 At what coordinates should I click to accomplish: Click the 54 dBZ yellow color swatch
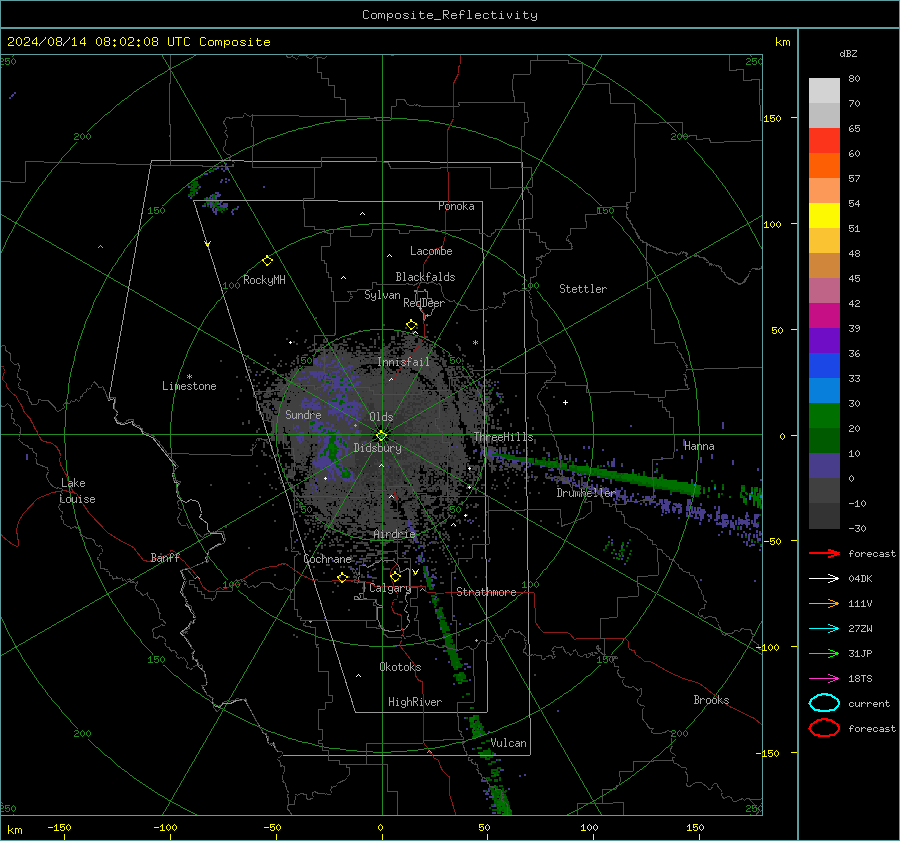(x=824, y=216)
